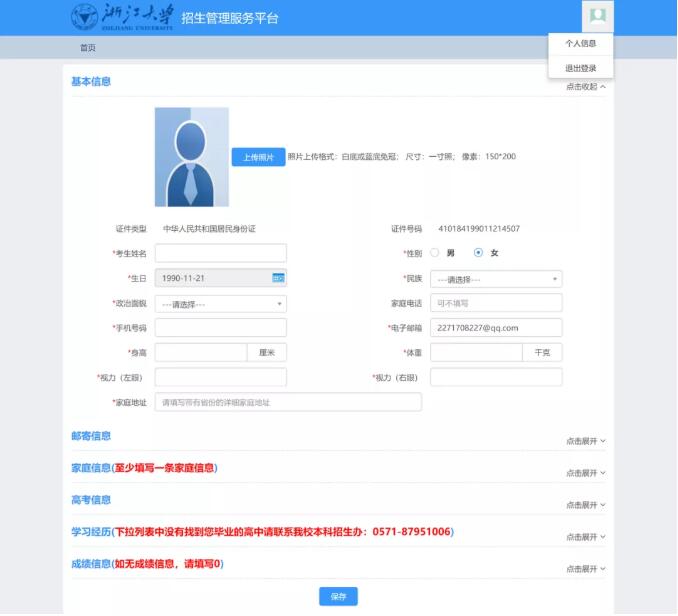Image resolution: width=678 pixels, height=616 pixels.
Task: Click the profile photo placeholder image
Action: click(x=191, y=157)
